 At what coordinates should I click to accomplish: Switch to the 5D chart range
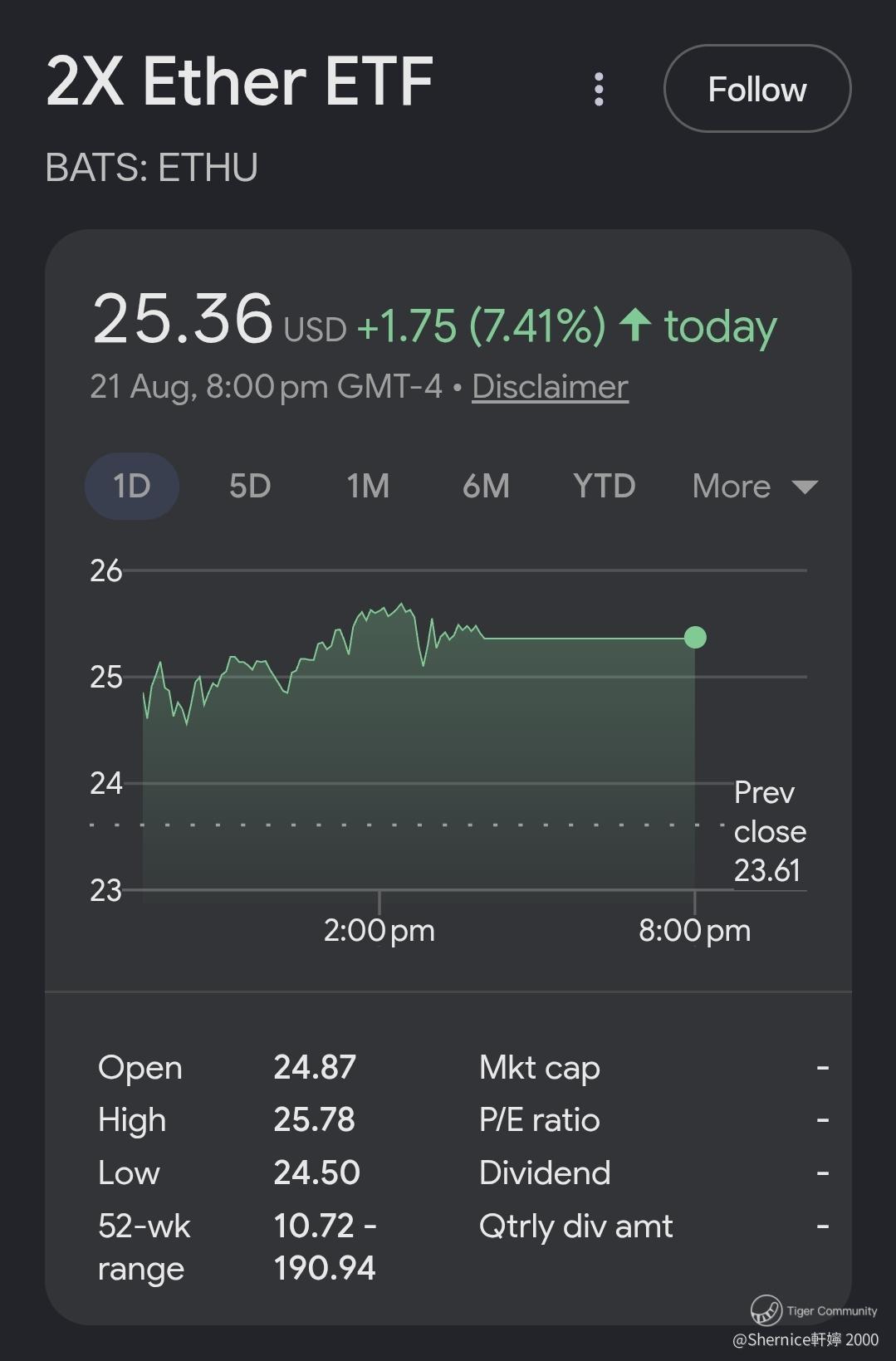click(250, 486)
